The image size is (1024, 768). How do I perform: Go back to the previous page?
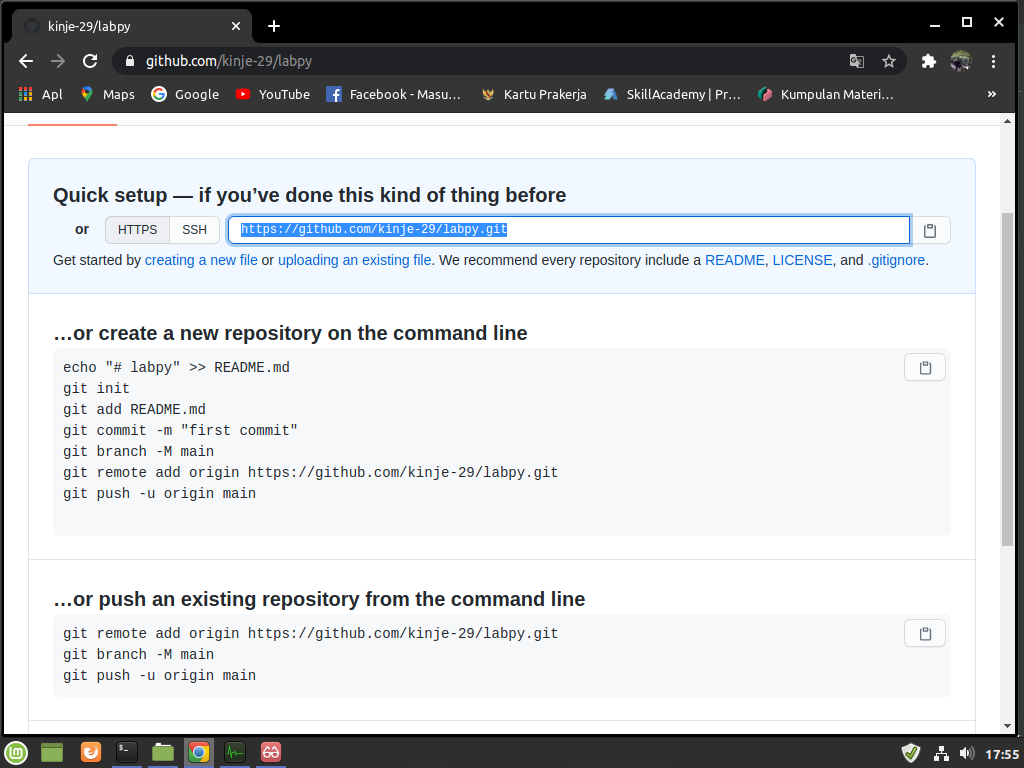[26, 61]
